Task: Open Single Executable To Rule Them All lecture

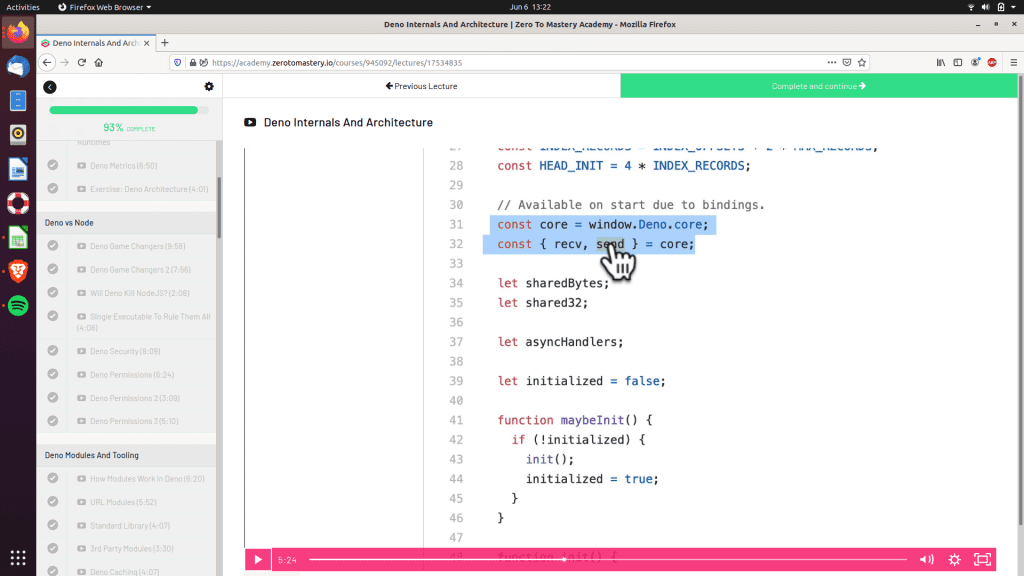Action: click(144, 322)
